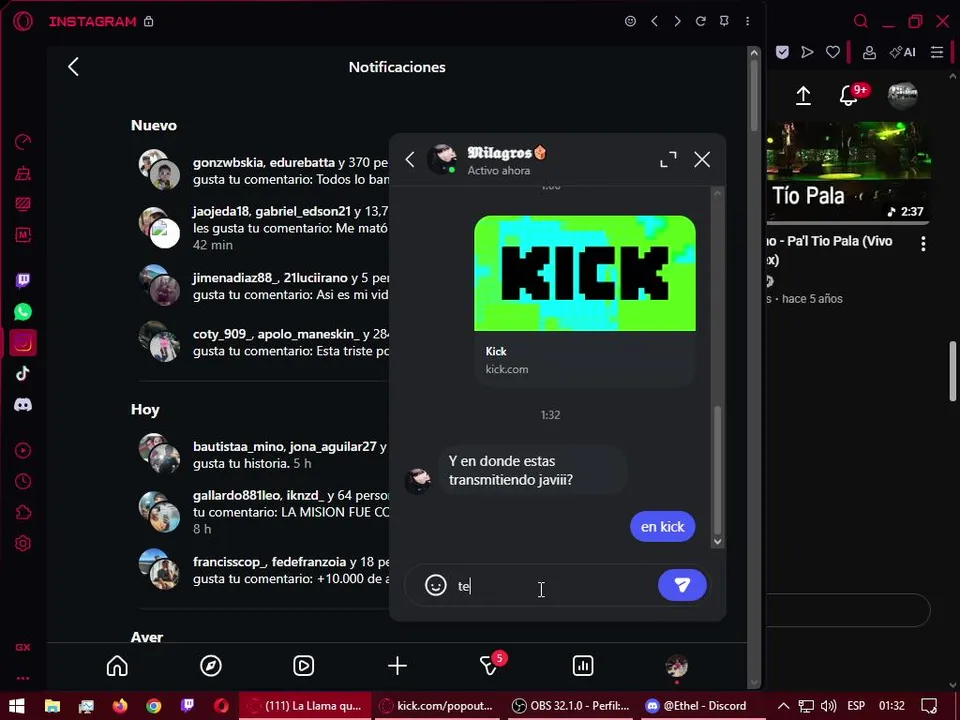
Task: Open francisscop_, fedefranzoia notification
Action: coord(263,570)
